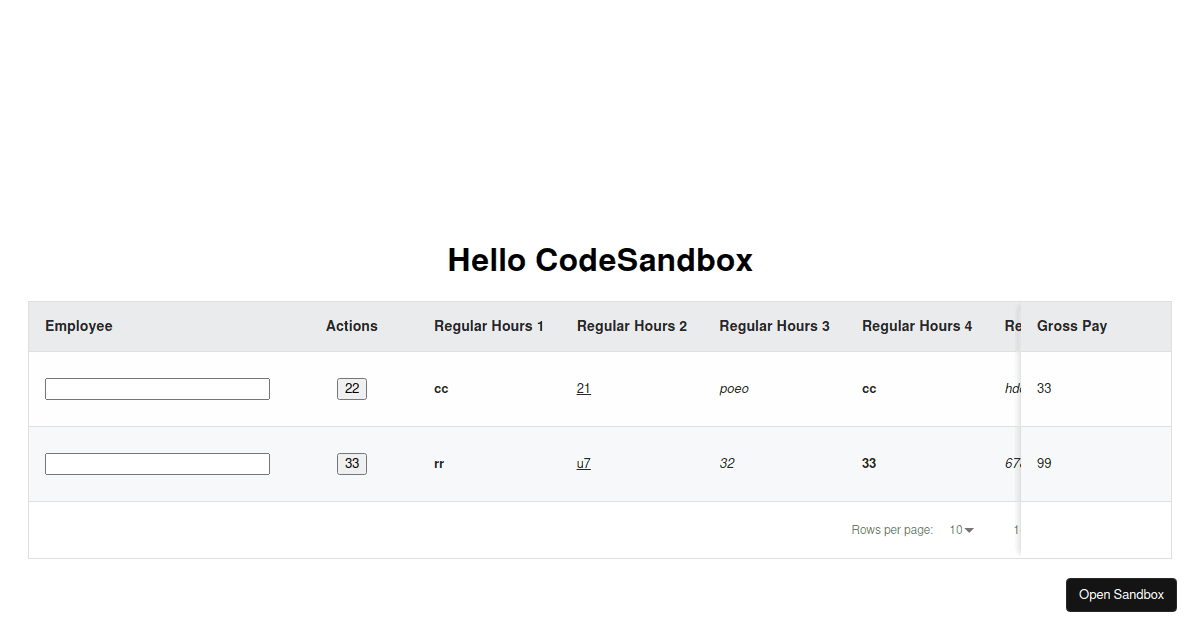Select the 99 Gross Pay cell
This screenshot has width=1200, height=630.
(x=1044, y=463)
